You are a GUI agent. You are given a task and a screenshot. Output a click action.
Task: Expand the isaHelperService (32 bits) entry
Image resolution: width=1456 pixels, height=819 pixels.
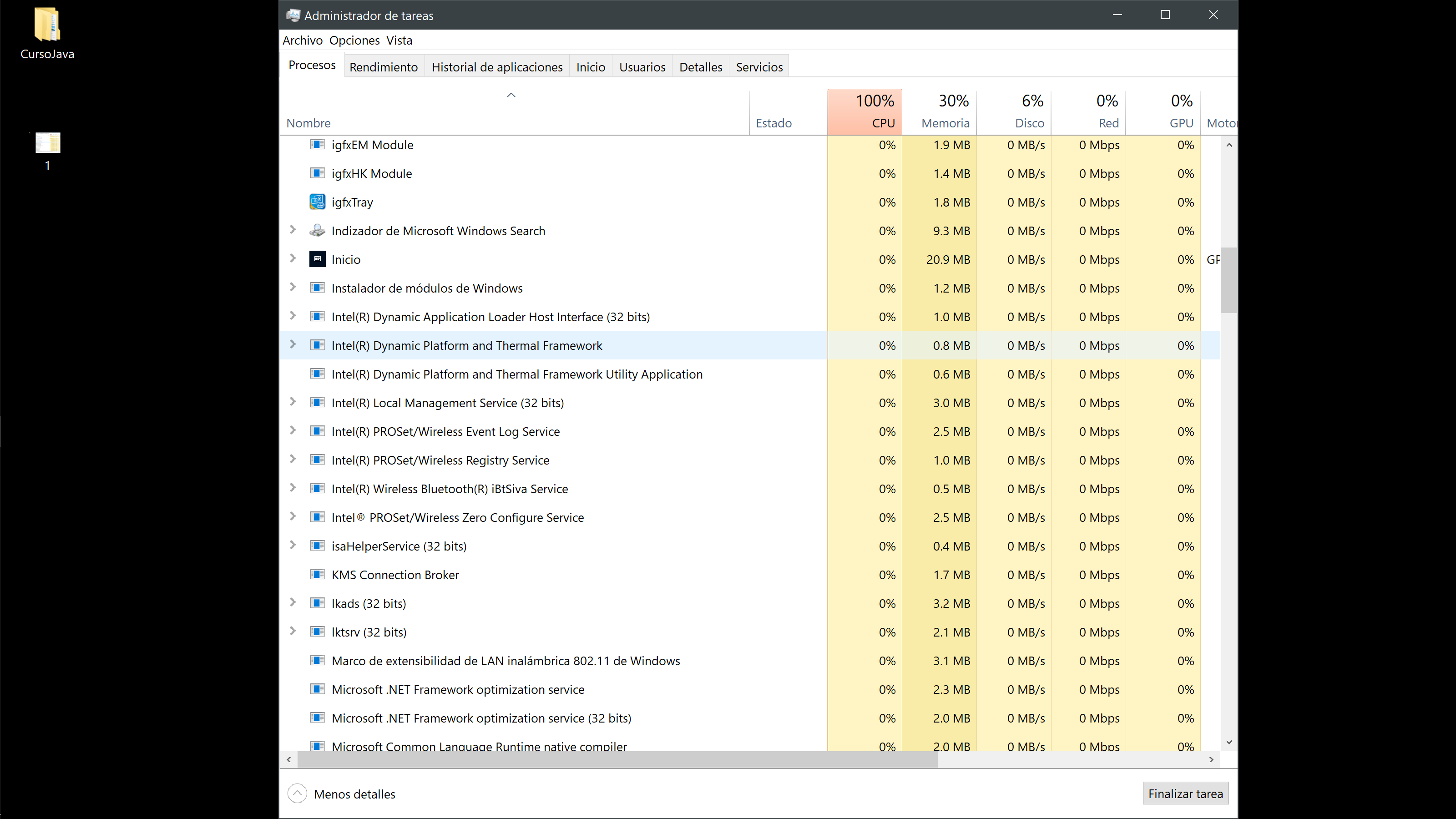pyautogui.click(x=293, y=545)
